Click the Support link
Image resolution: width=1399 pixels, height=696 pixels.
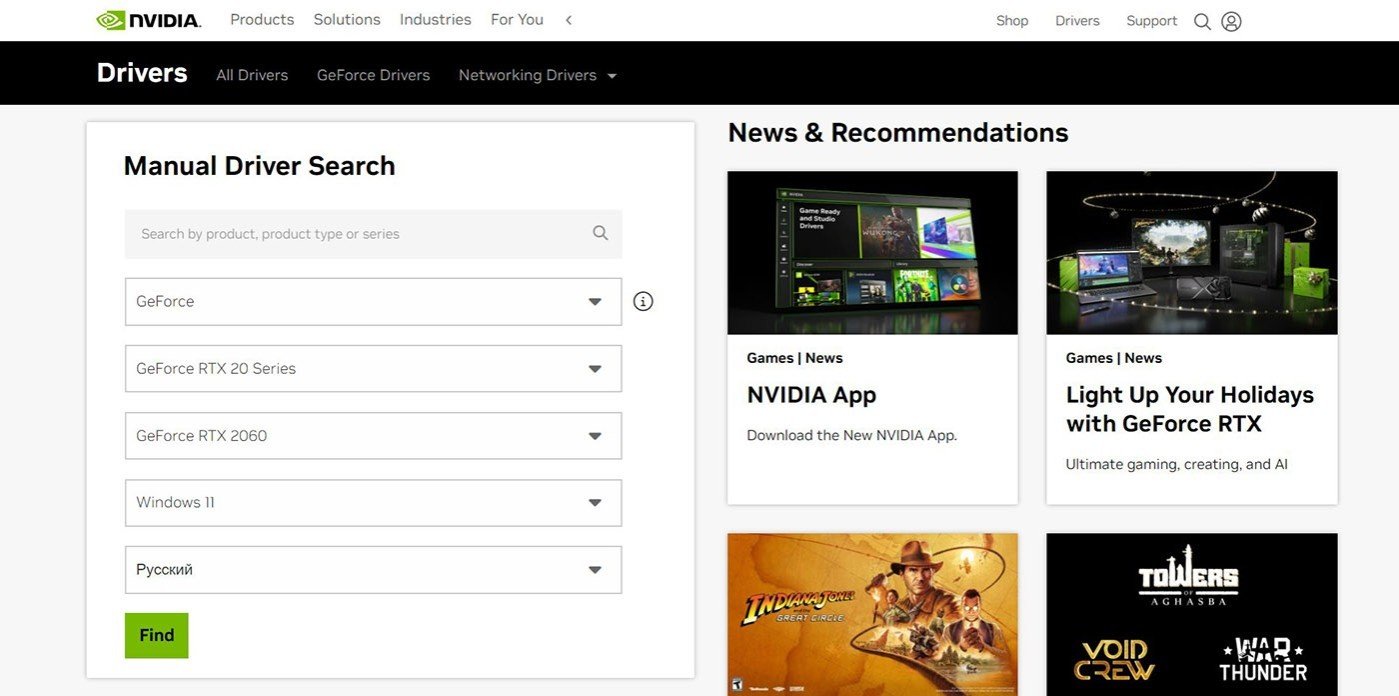[1152, 21]
